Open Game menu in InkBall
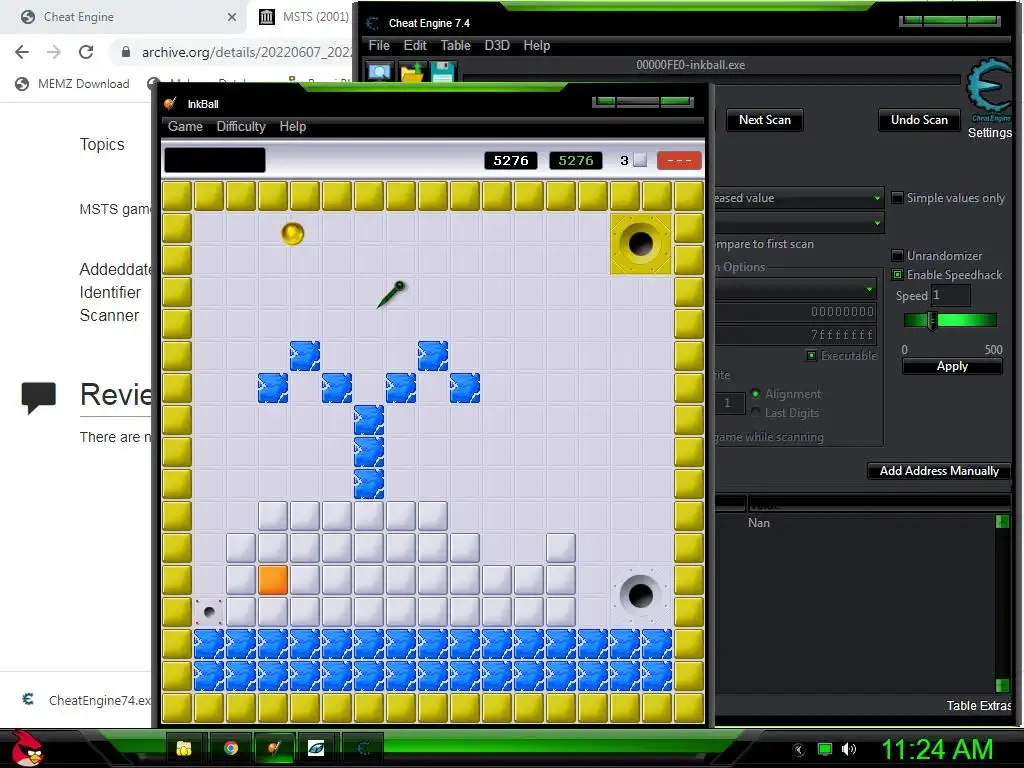The width and height of the screenshot is (1024, 768). pos(185,126)
